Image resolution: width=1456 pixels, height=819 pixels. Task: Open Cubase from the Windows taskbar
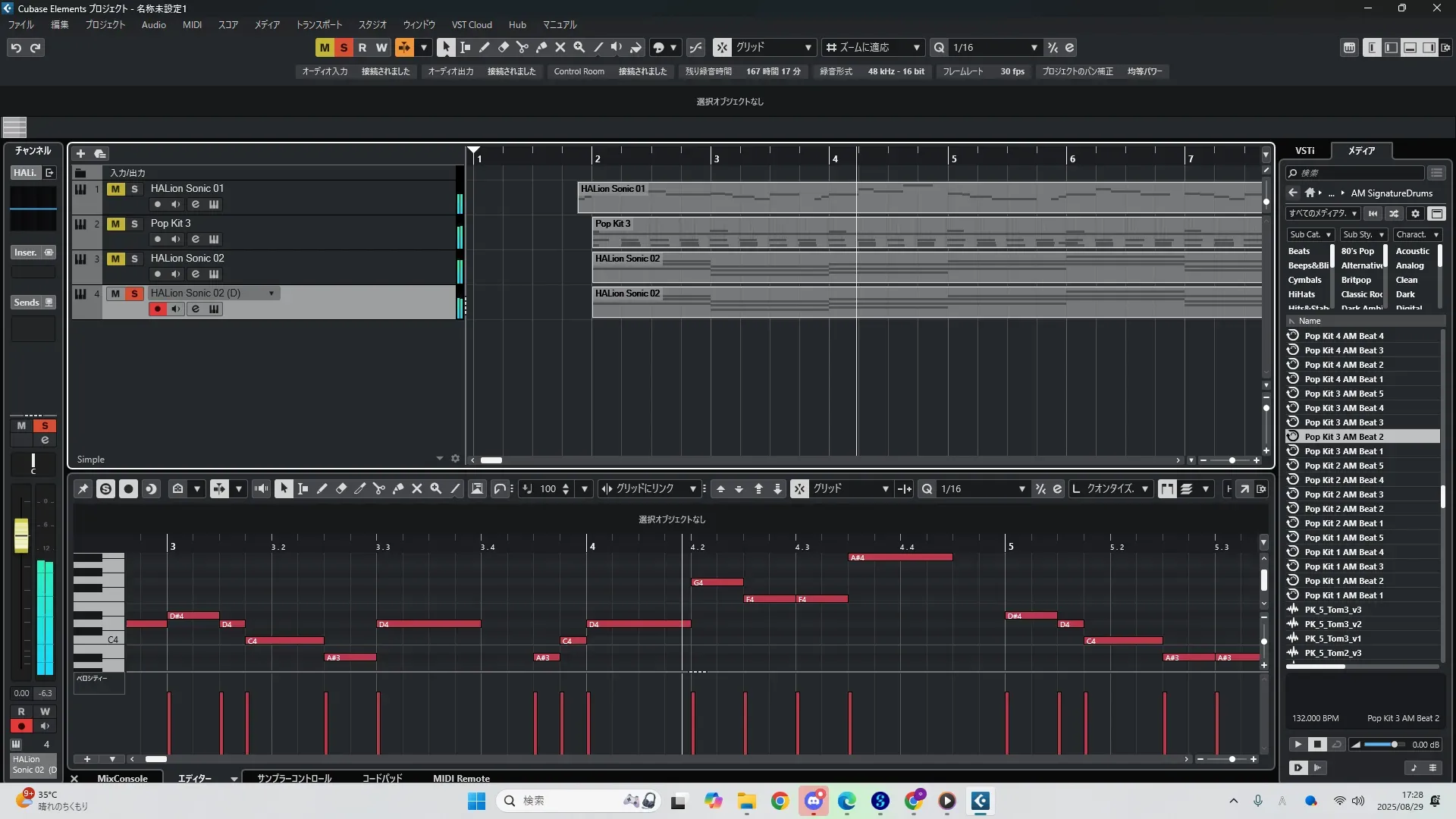tap(980, 801)
